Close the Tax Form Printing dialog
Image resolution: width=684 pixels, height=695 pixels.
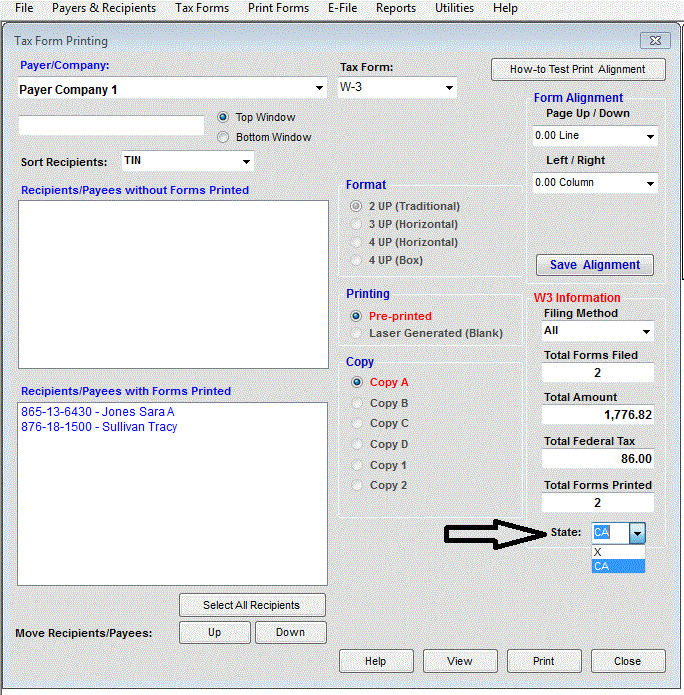click(x=627, y=661)
